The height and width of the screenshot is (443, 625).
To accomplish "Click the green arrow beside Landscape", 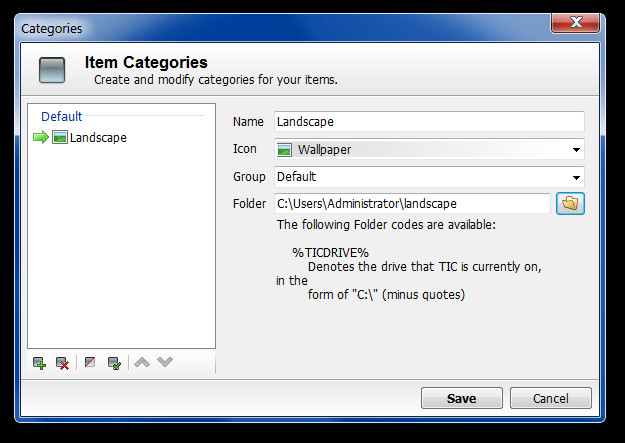I will [41, 137].
